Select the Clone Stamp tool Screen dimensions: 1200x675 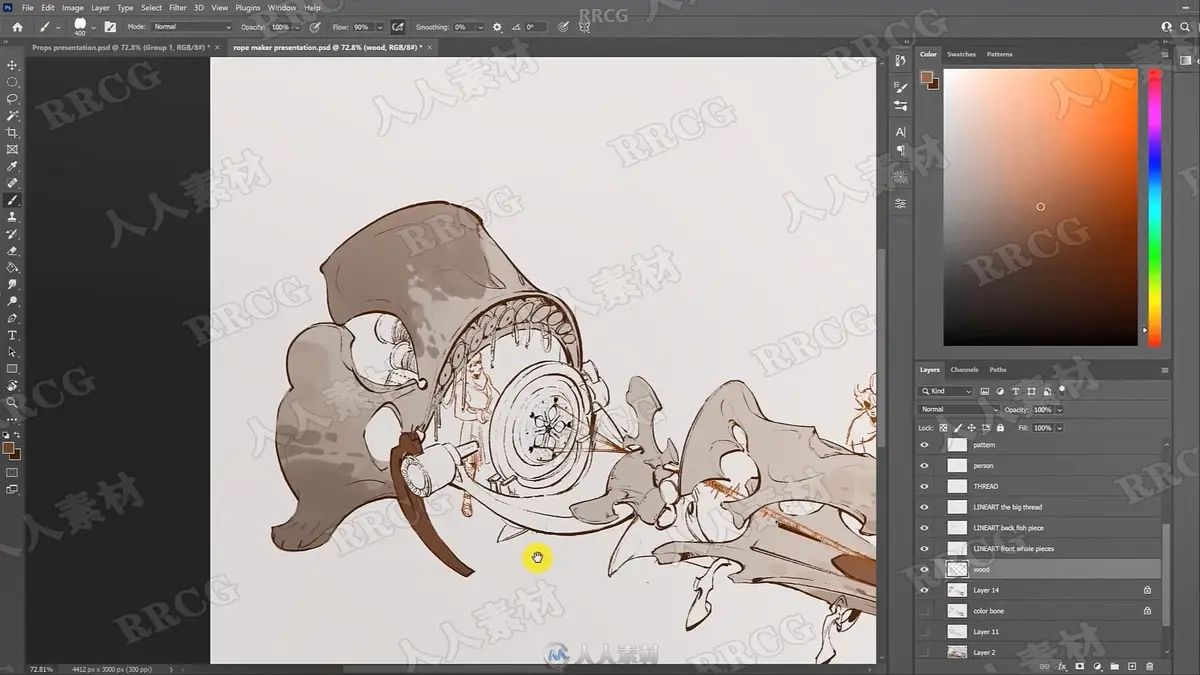[13, 217]
